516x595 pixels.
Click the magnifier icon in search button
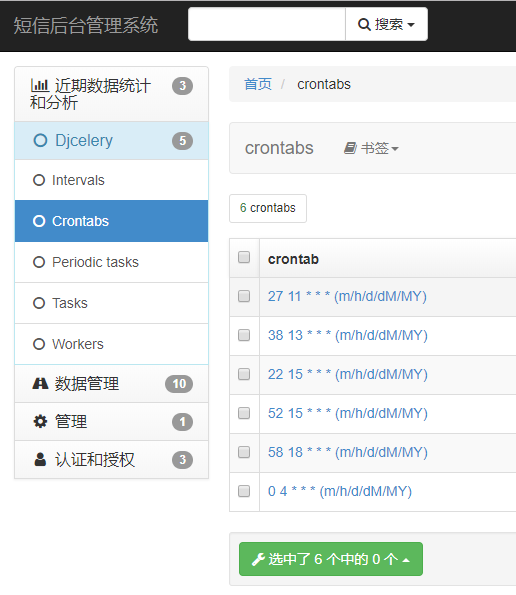[x=364, y=24]
